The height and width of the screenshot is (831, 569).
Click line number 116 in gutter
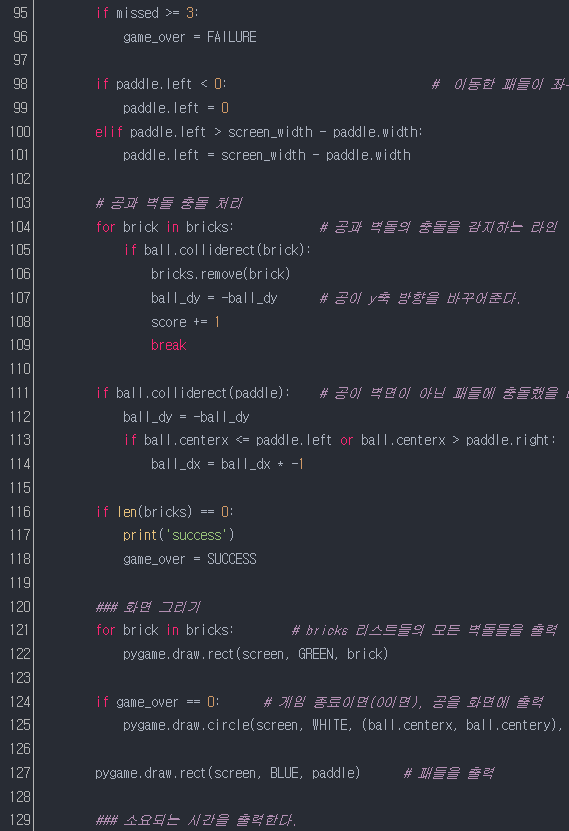[20, 511]
